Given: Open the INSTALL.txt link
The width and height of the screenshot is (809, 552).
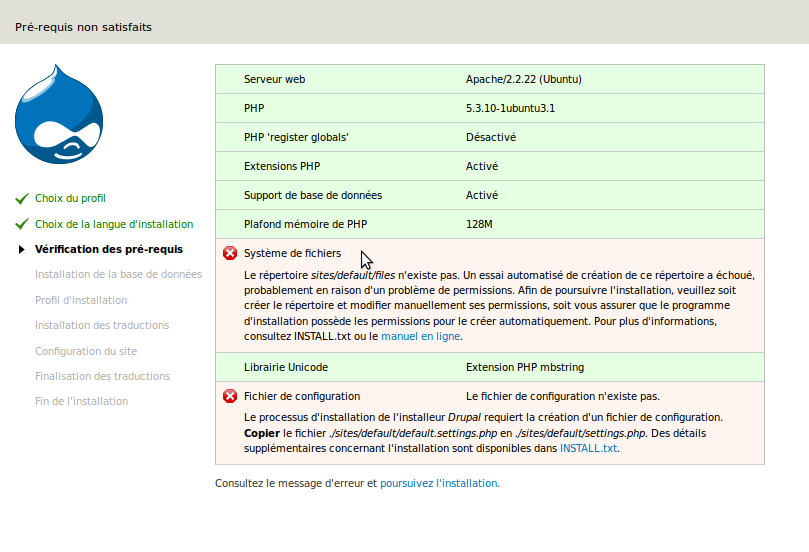Looking at the screenshot, I should pos(588,449).
